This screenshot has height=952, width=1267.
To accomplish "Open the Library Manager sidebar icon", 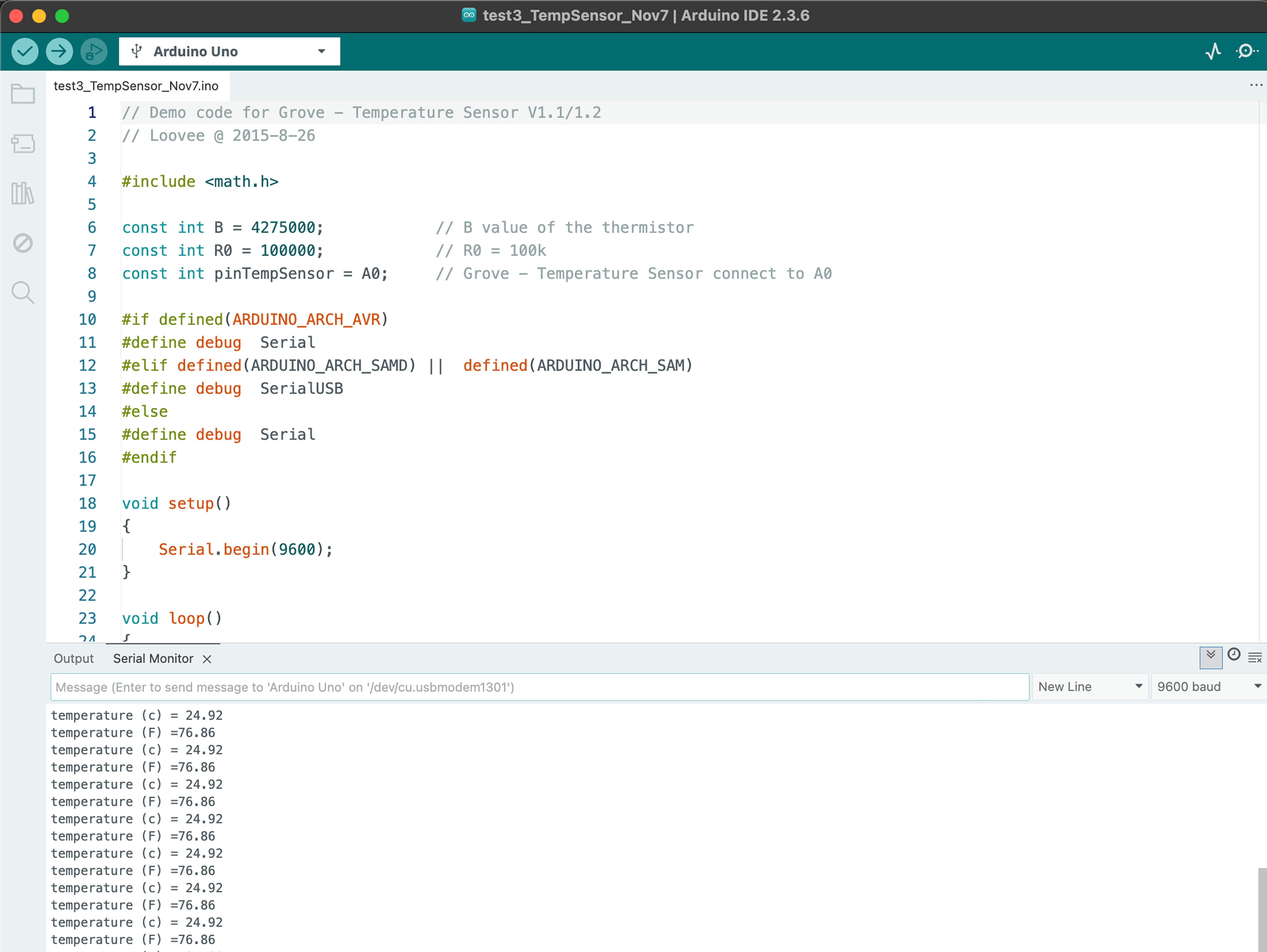I will coord(23,193).
